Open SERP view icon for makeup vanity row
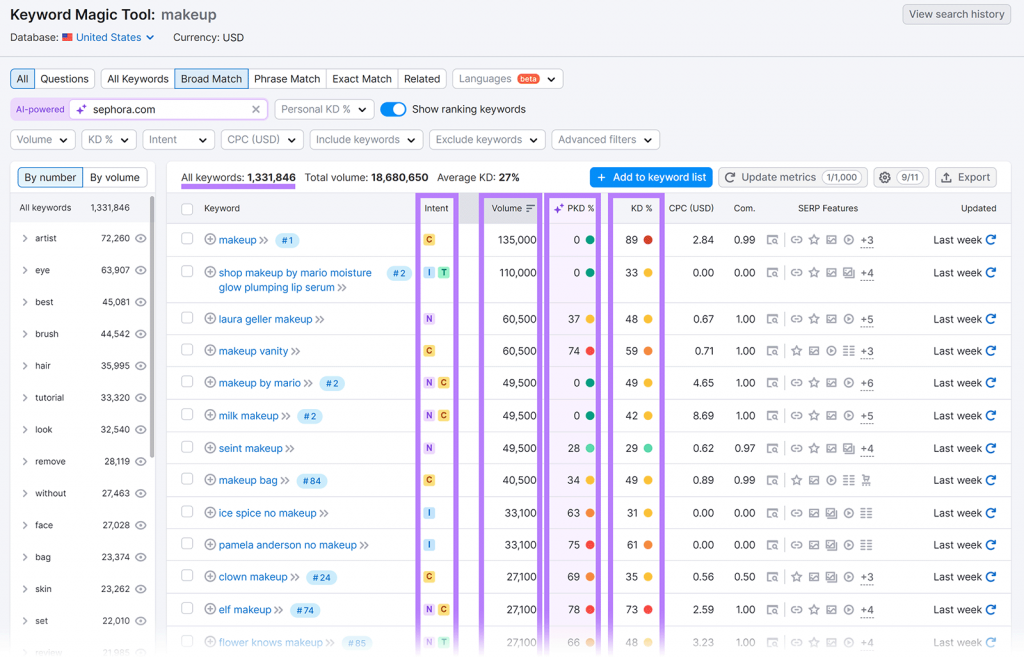Screen dimensions: 1024x658 click(x=772, y=351)
